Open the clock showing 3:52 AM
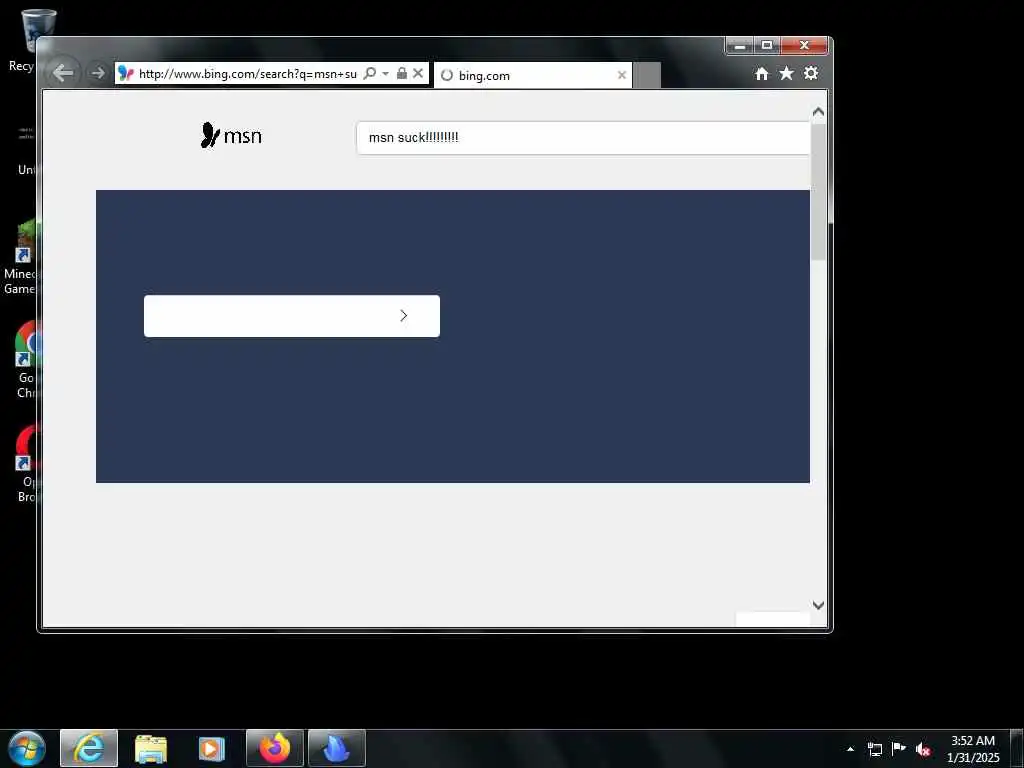The image size is (1024, 768). (973, 749)
